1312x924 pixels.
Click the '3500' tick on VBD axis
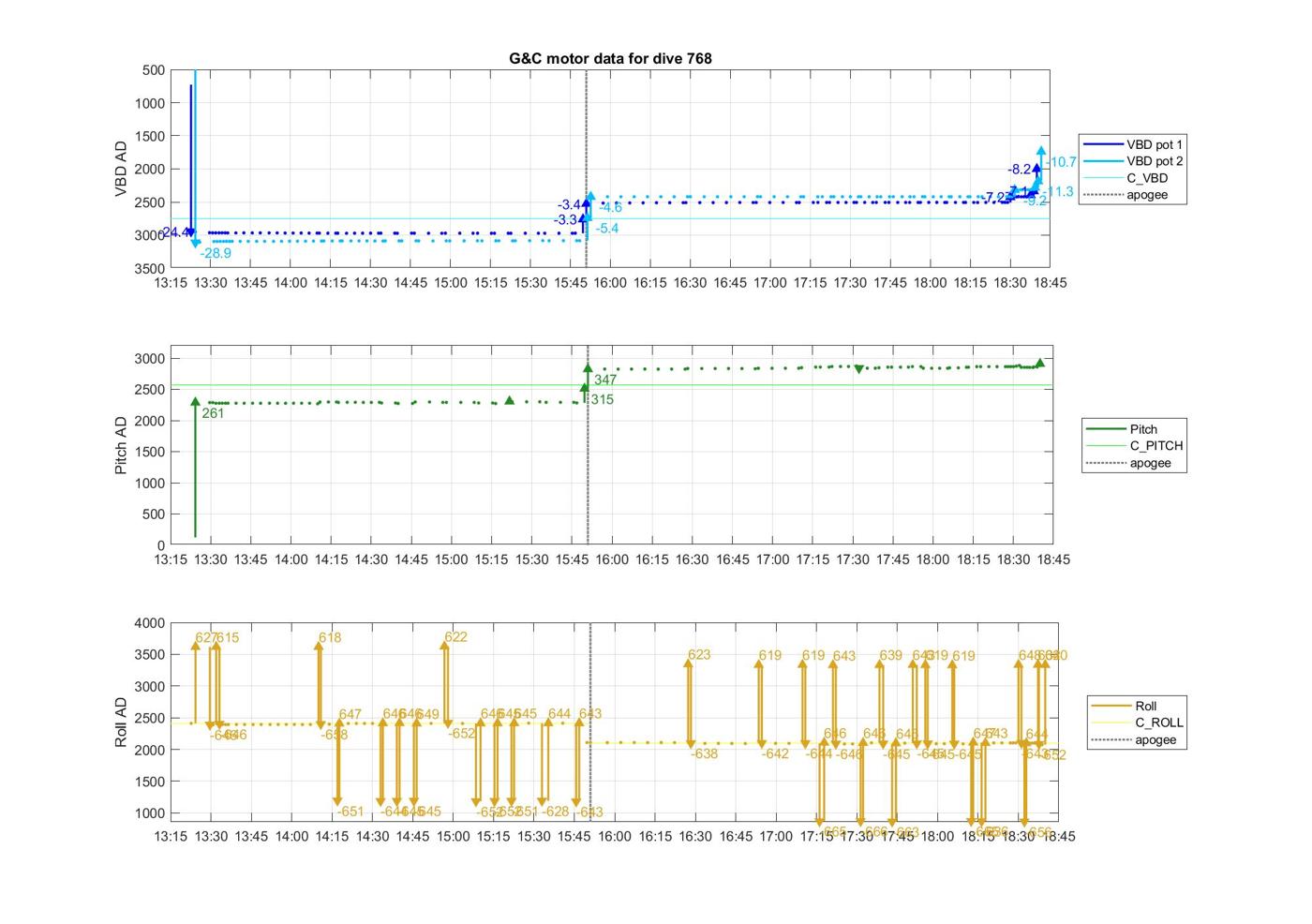point(150,268)
